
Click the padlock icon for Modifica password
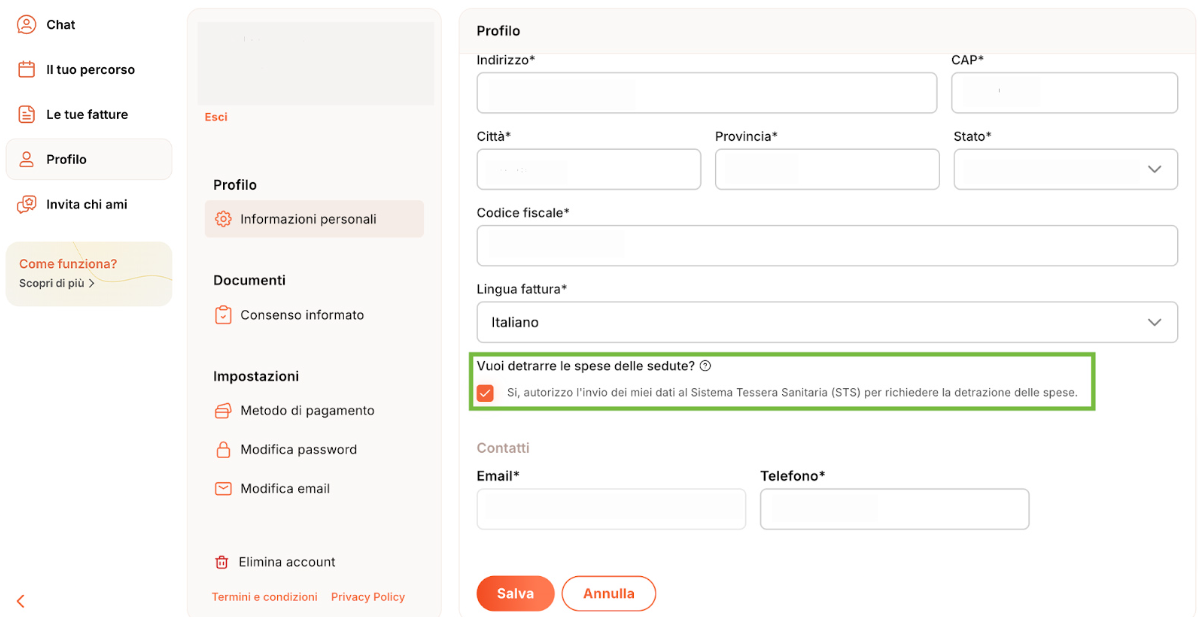tap(223, 450)
